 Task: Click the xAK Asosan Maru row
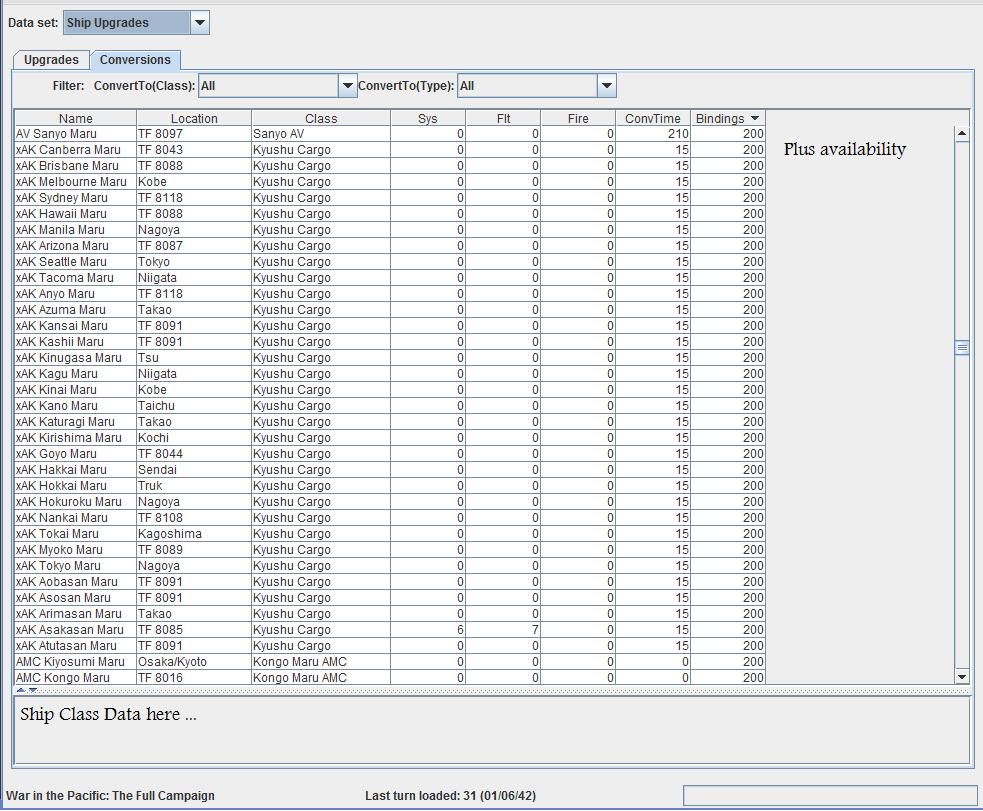(x=389, y=597)
